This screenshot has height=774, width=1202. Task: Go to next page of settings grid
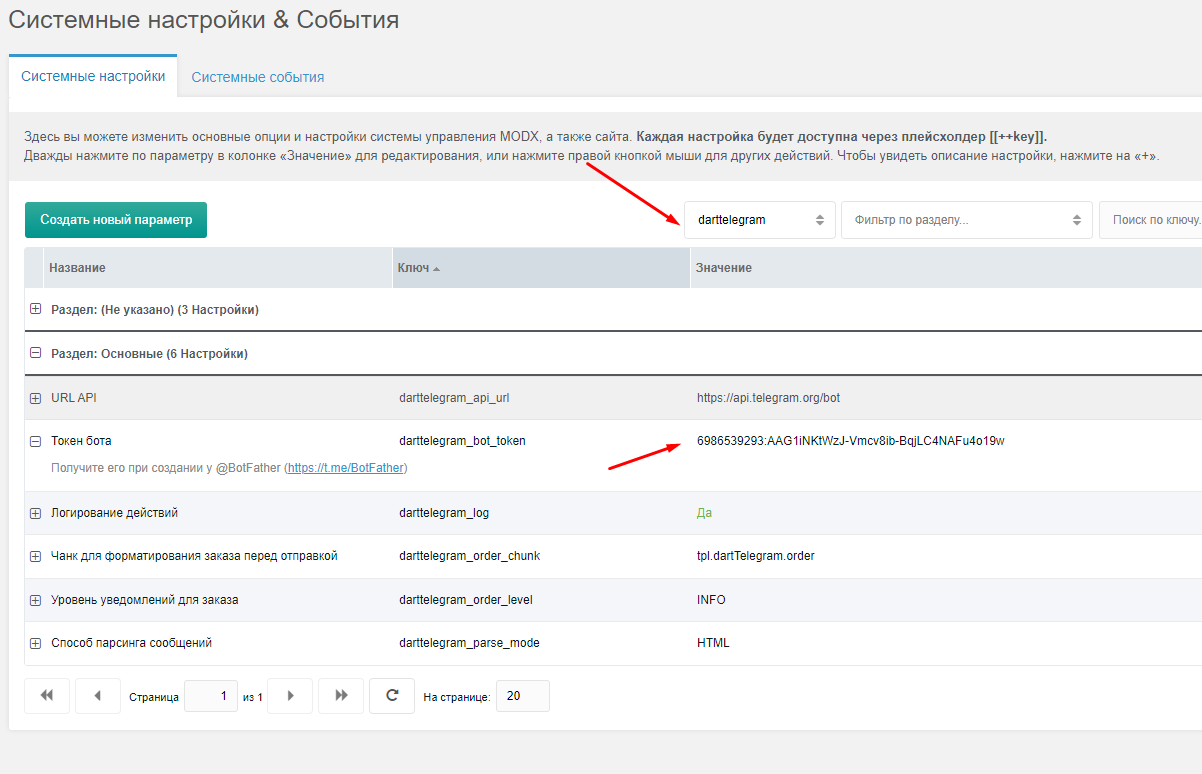pos(290,696)
